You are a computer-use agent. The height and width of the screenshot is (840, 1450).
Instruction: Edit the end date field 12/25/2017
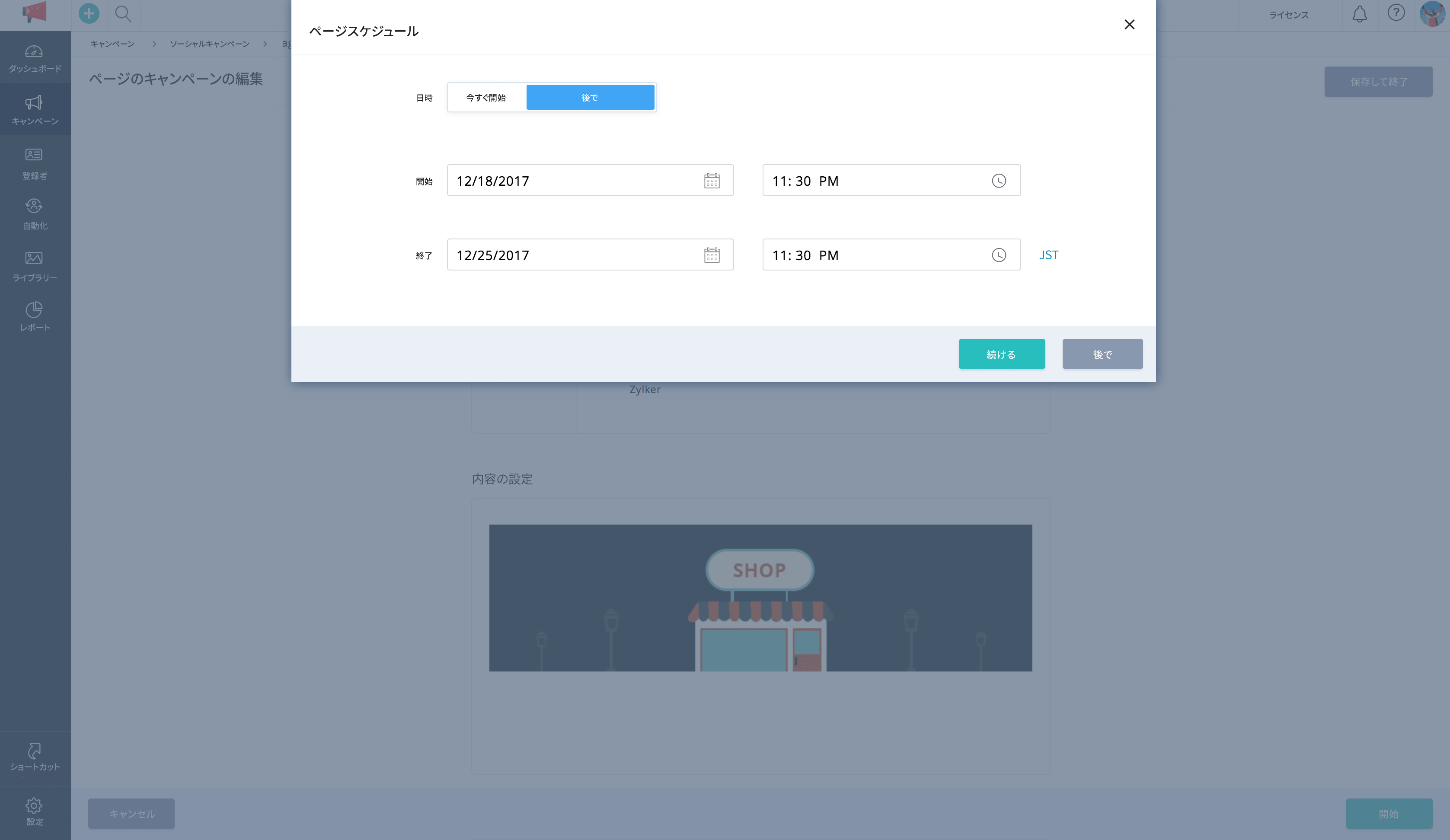click(x=590, y=255)
